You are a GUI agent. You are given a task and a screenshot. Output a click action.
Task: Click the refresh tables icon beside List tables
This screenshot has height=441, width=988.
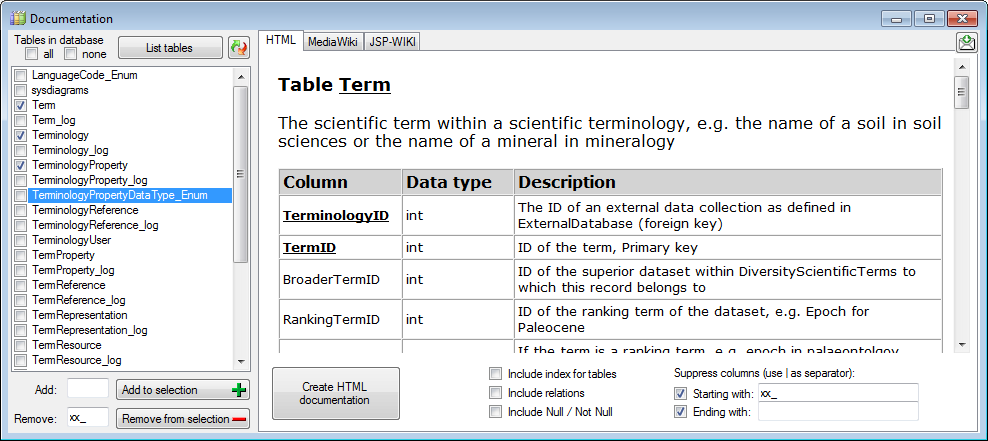coord(238,48)
